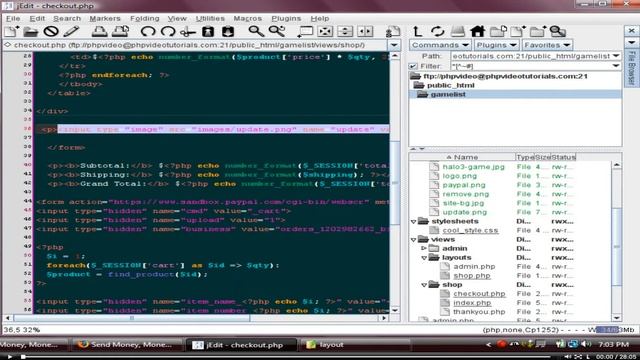Reload the file browser directory

(x=437, y=31)
